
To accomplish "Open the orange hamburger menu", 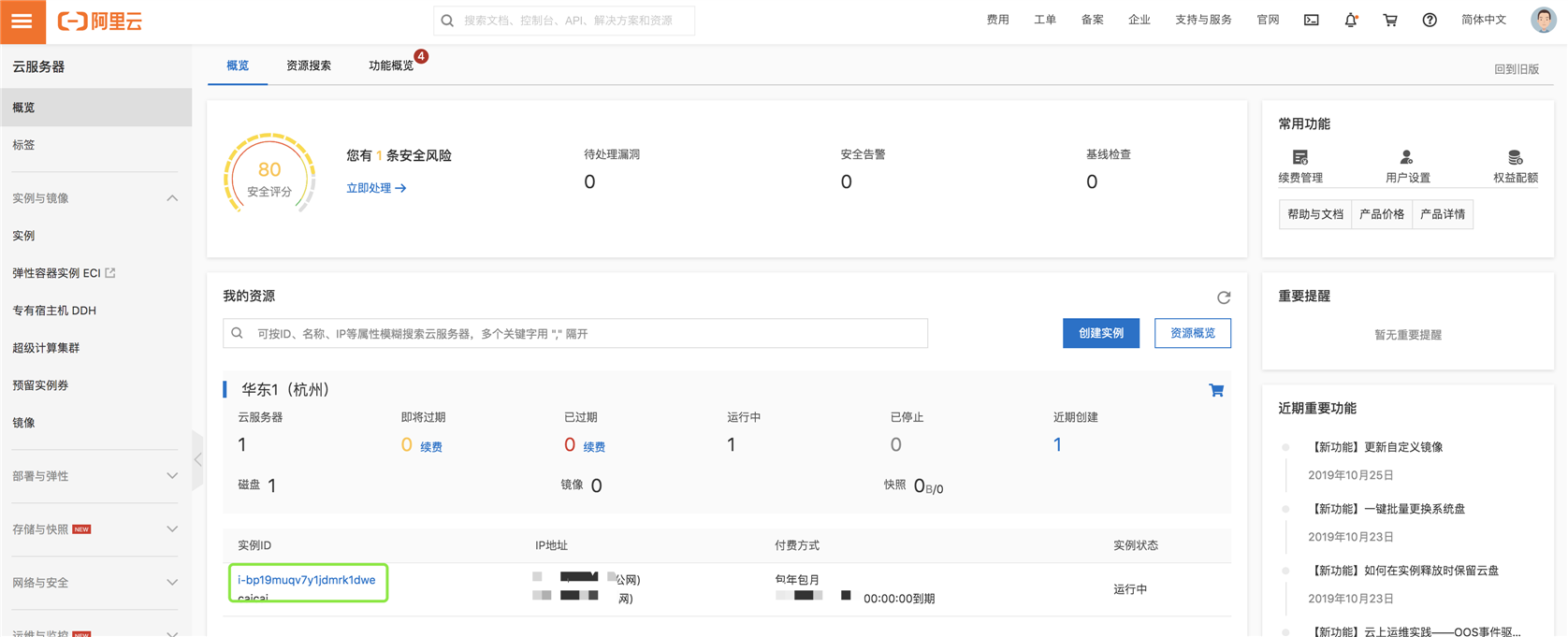I will [22, 22].
